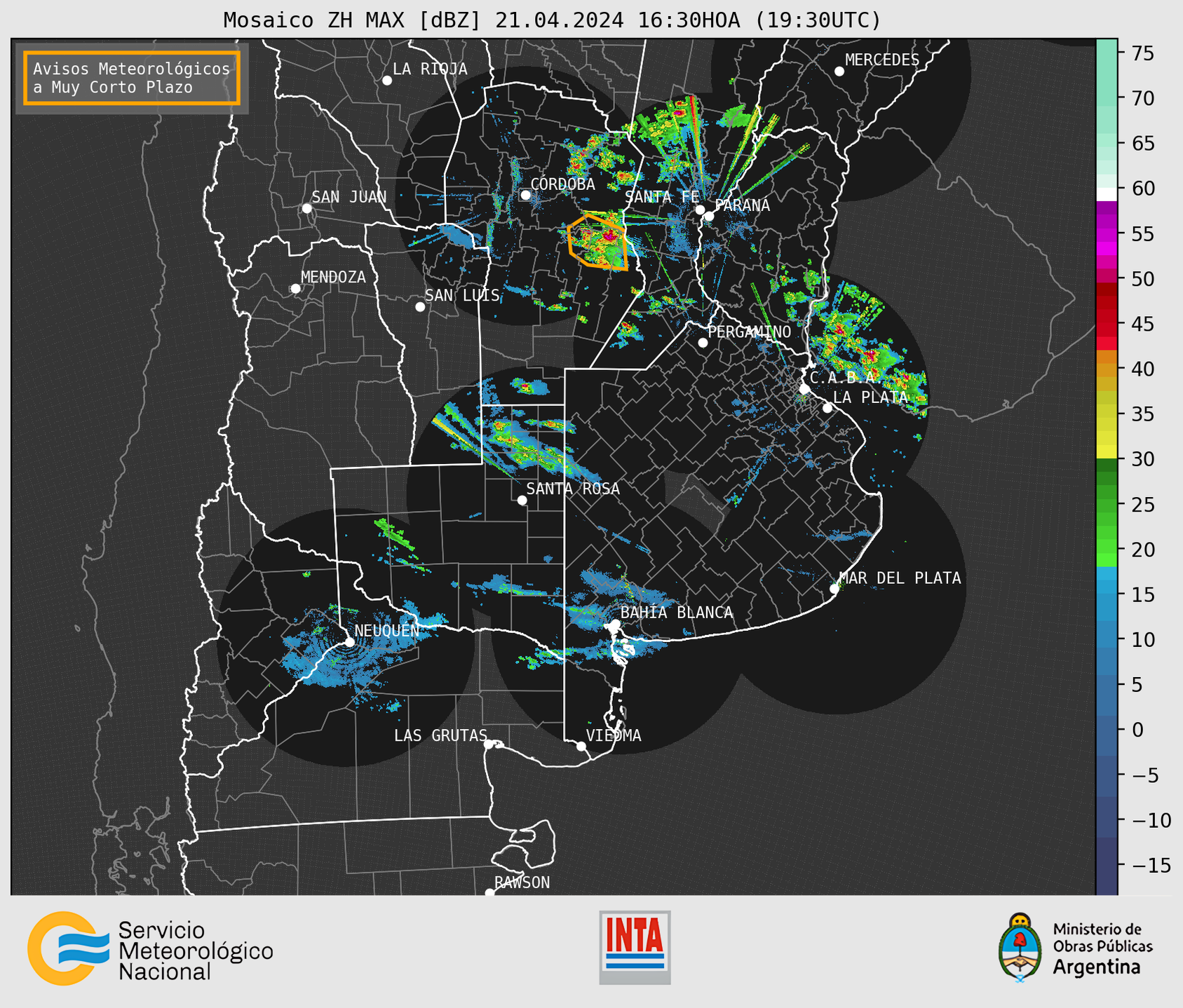Click the PERGAMINO city marker dot
Screen dimensions: 1183x1008
point(703,343)
